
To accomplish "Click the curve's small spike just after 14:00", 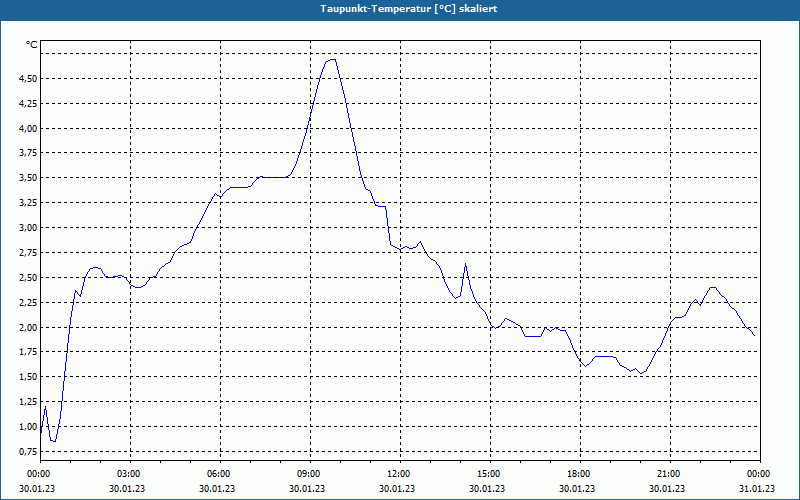I will click(x=465, y=264).
